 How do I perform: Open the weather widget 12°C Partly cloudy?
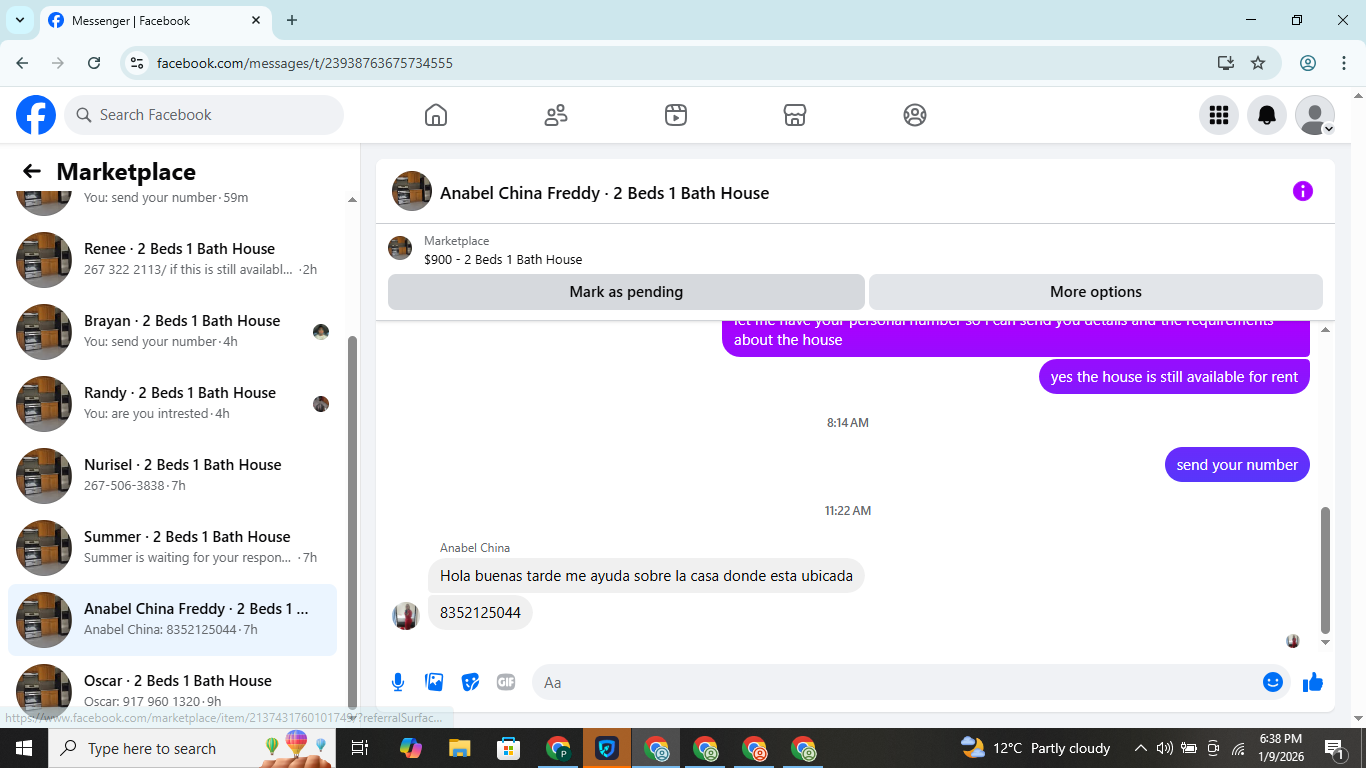point(1036,748)
